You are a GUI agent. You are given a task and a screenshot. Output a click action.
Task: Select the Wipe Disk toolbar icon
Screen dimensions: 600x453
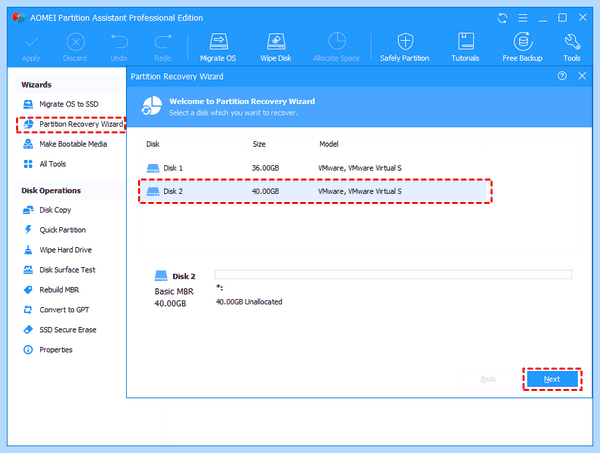276,42
